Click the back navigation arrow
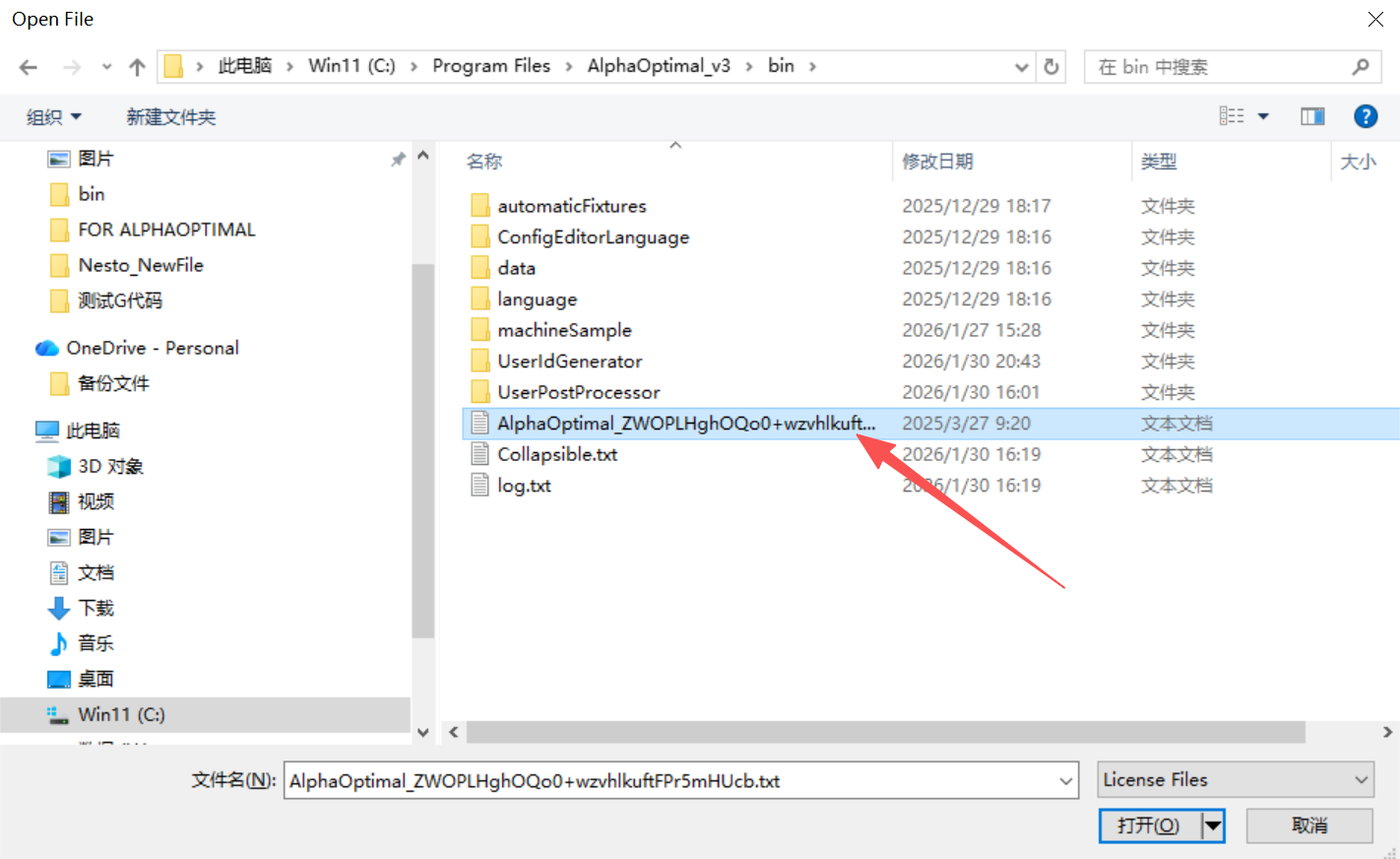 (29, 67)
